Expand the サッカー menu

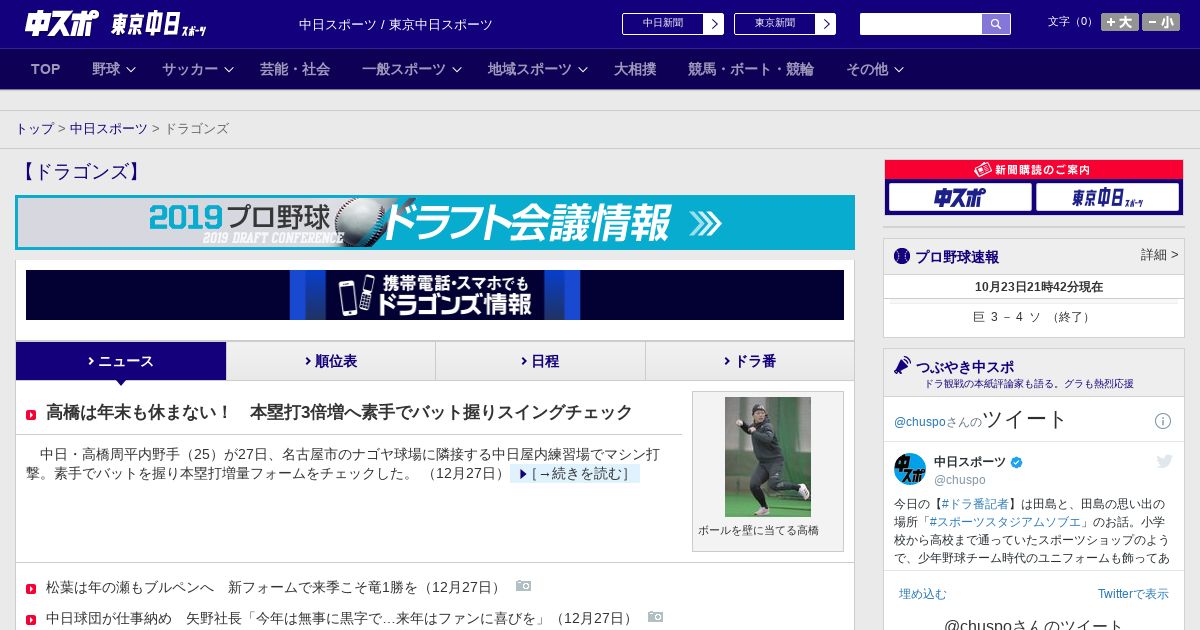(x=197, y=69)
